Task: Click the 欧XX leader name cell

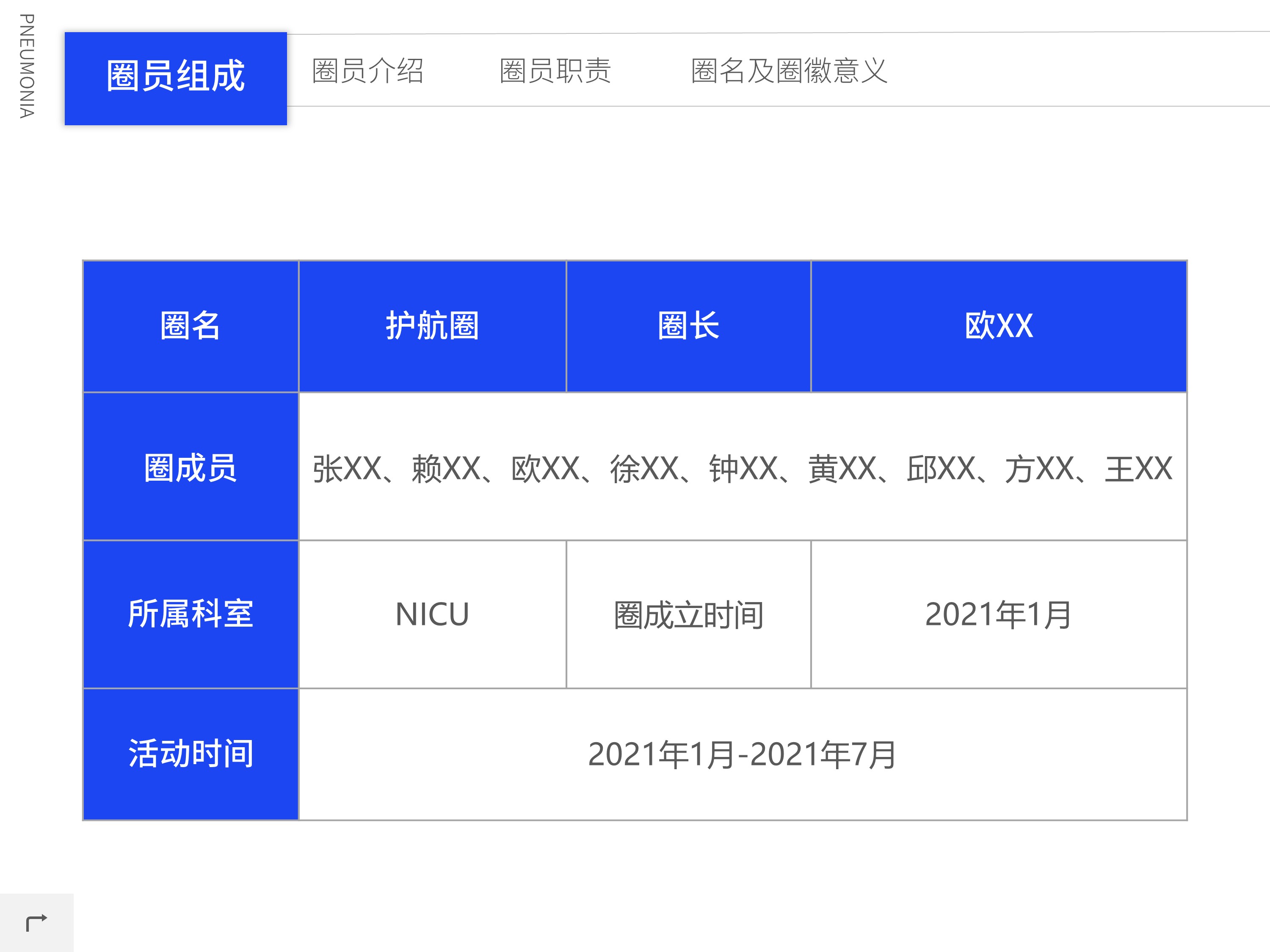Action: click(x=999, y=327)
